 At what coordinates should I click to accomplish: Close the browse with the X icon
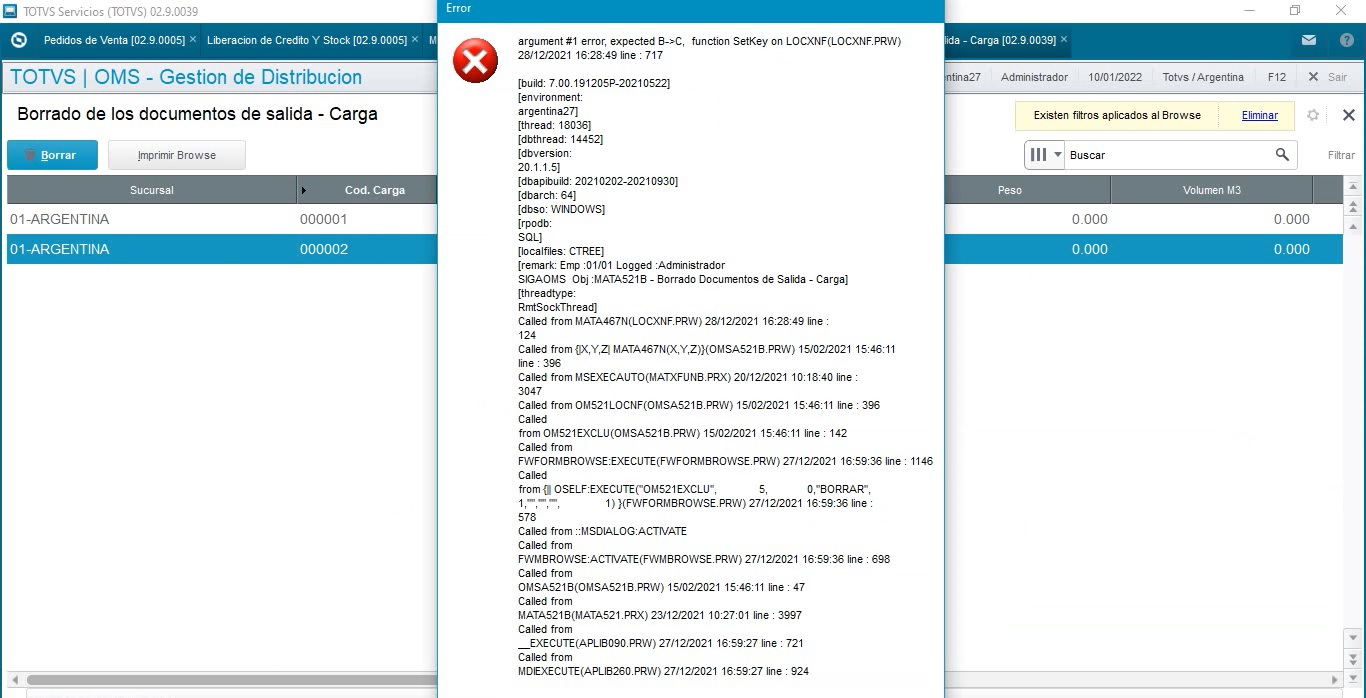1348,115
